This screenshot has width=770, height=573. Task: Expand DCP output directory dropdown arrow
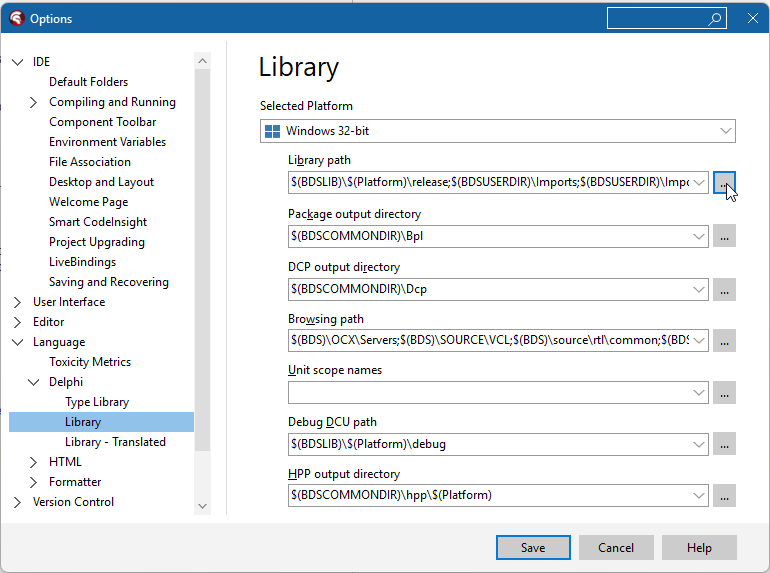[699, 290]
